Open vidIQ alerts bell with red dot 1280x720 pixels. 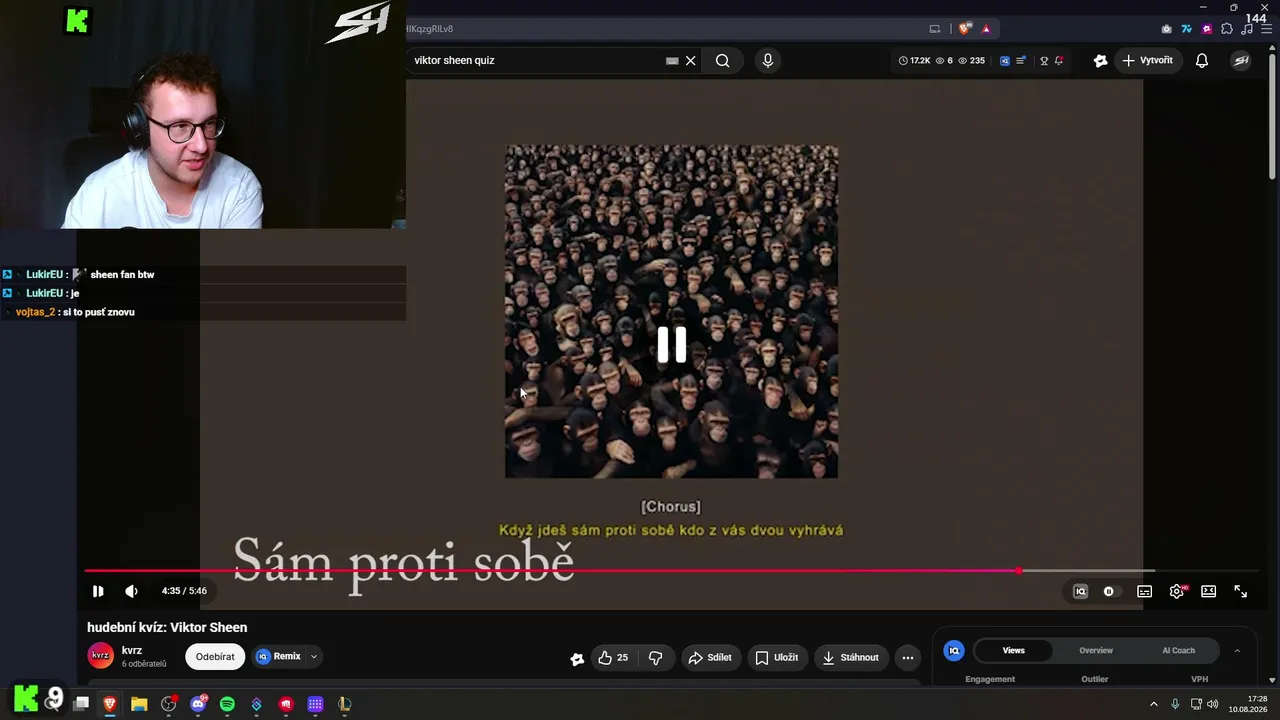1059,60
